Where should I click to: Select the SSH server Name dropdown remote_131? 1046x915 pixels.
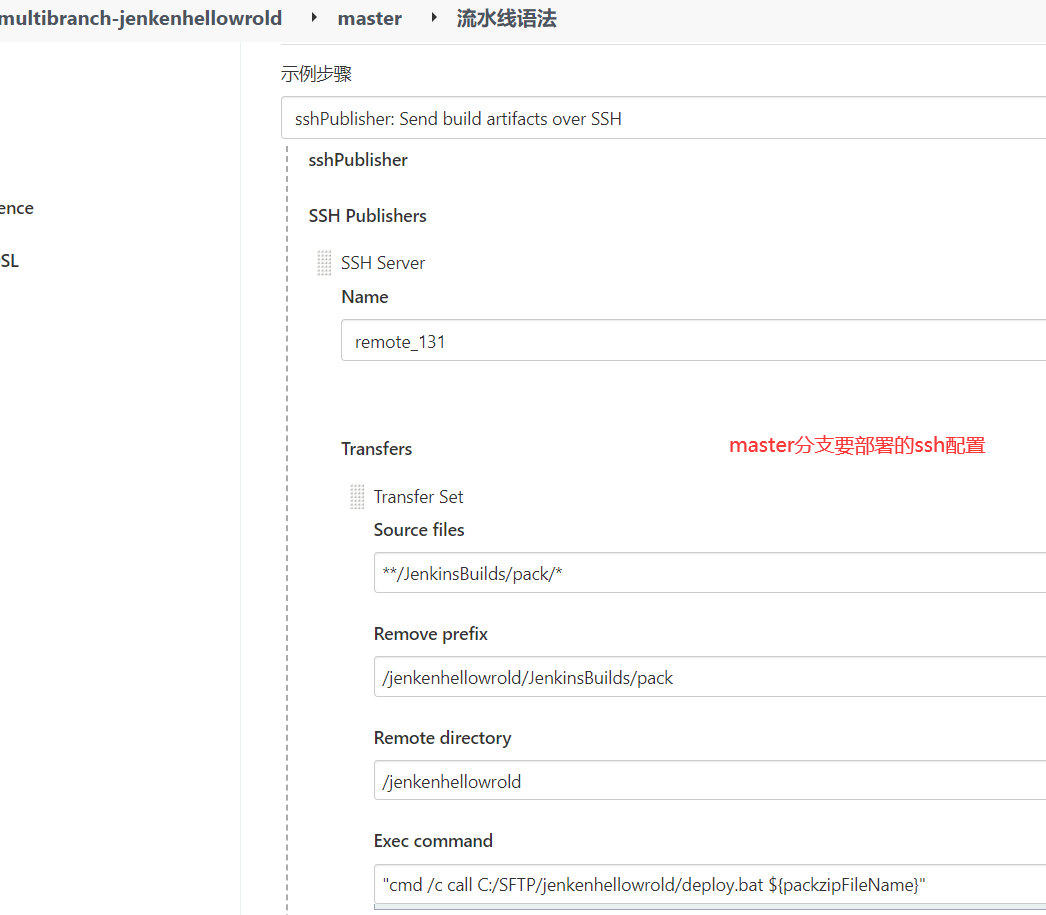coord(693,340)
